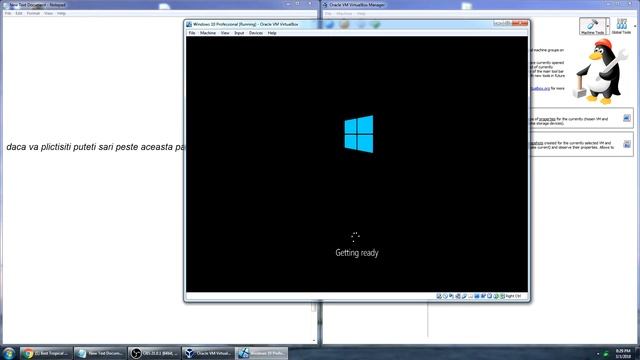640x360 pixels.
Task: Switch to Chrome in the taskbar
Action: click(x=46, y=353)
